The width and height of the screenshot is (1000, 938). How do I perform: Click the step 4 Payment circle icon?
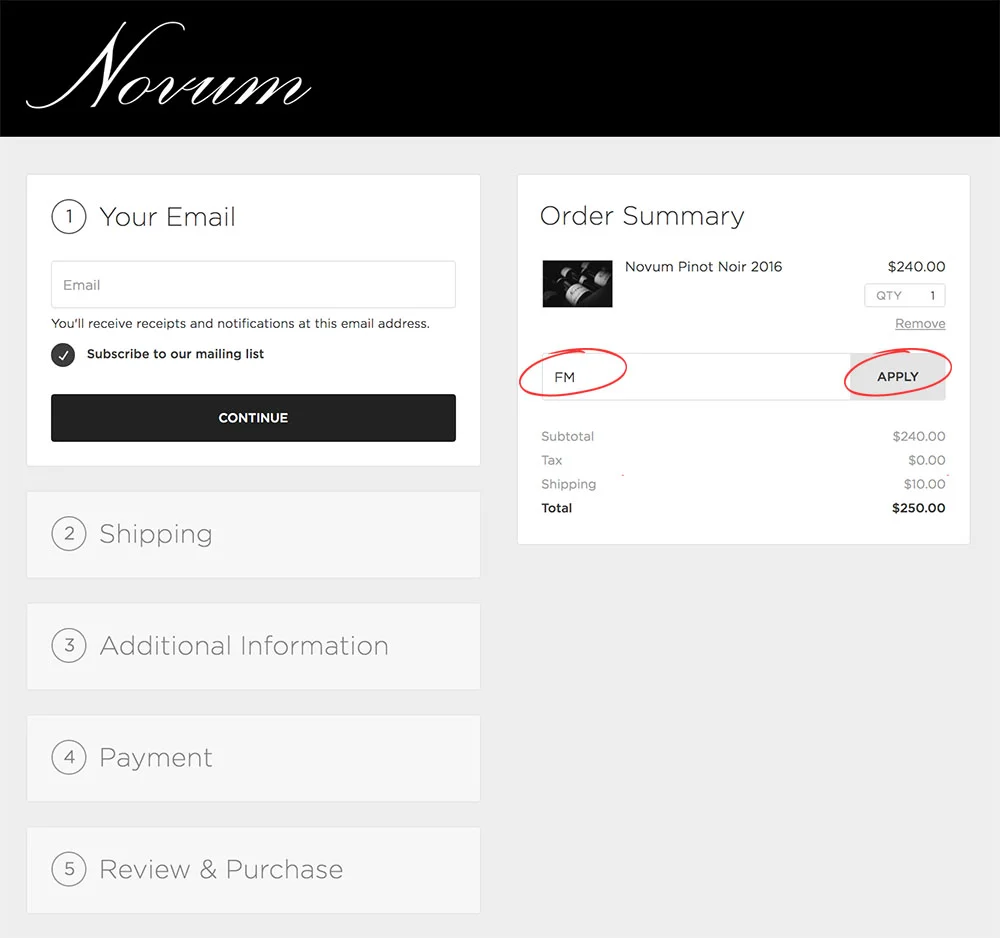(x=69, y=757)
